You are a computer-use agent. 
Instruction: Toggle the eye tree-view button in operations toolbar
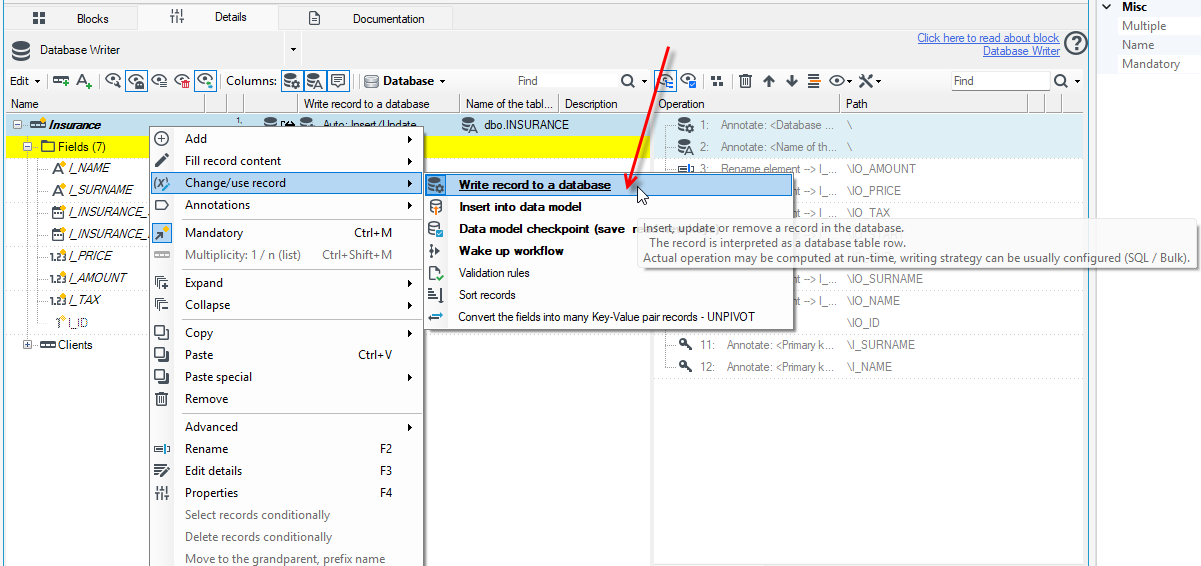(665, 81)
